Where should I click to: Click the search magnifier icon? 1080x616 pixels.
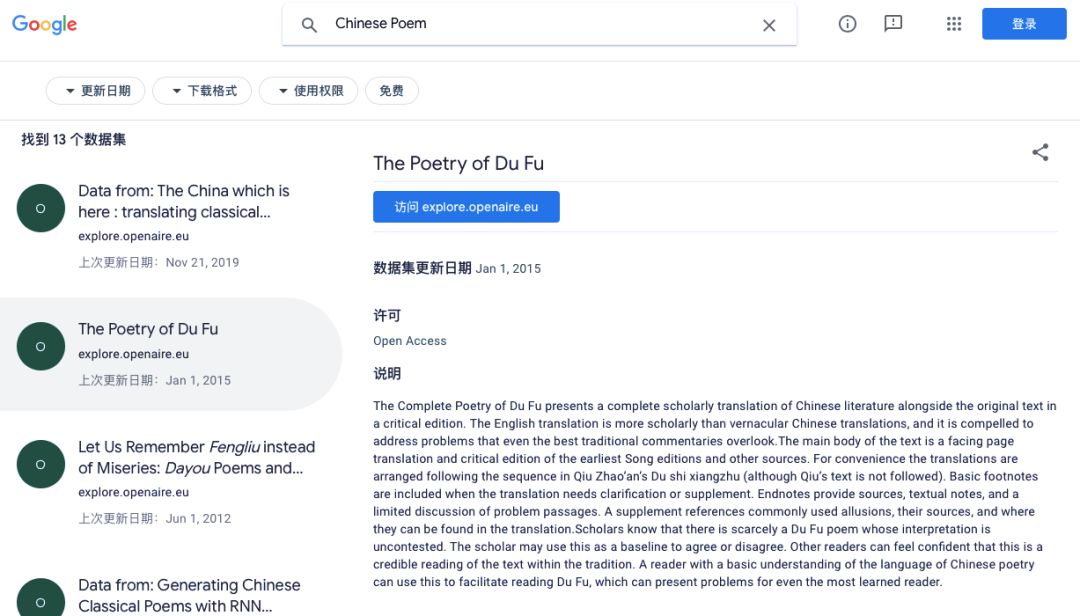(x=309, y=25)
